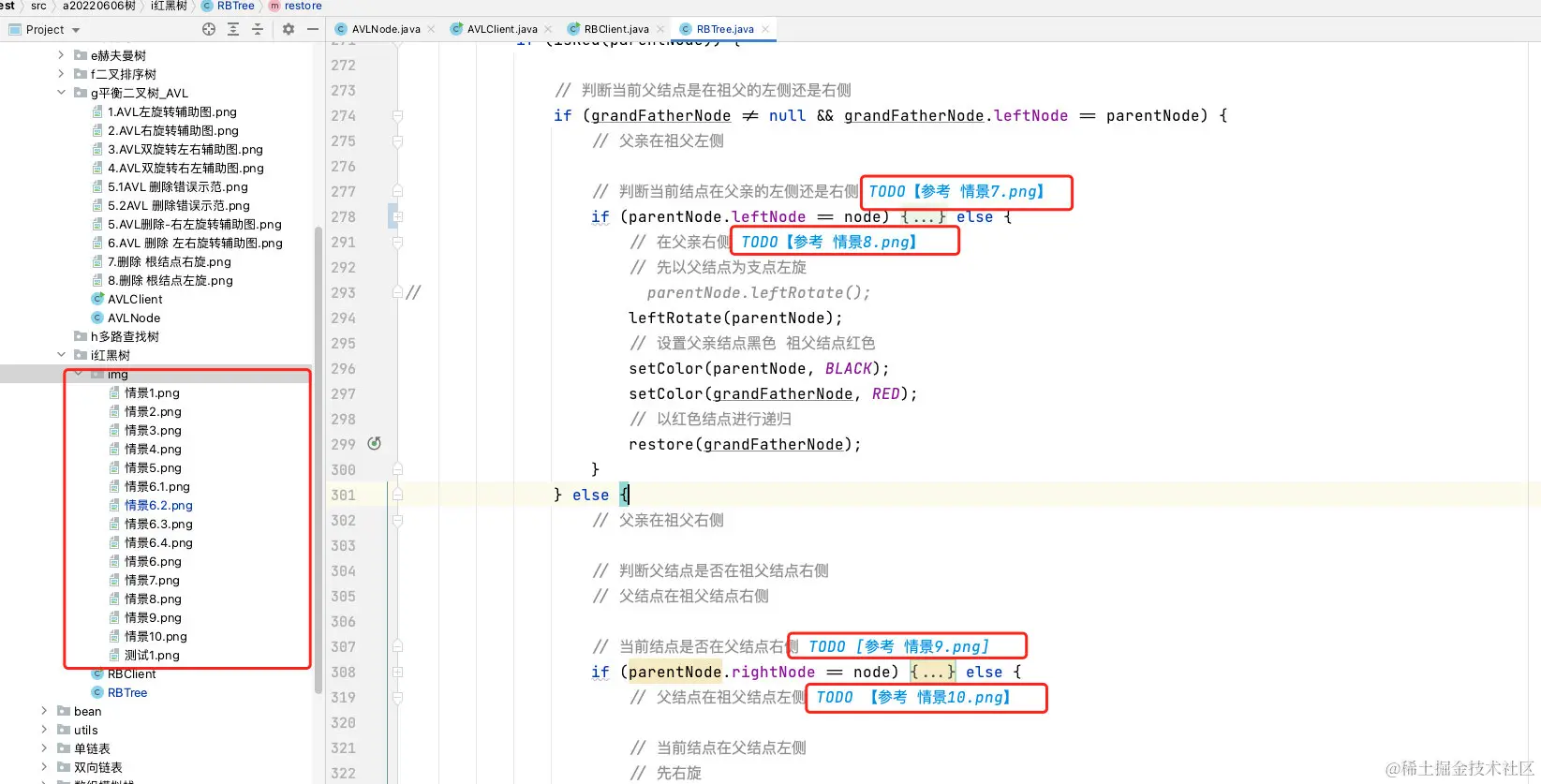Viewport: 1541px width, 784px height.
Task: Collapse the else block at line 301
Action: 397,495
